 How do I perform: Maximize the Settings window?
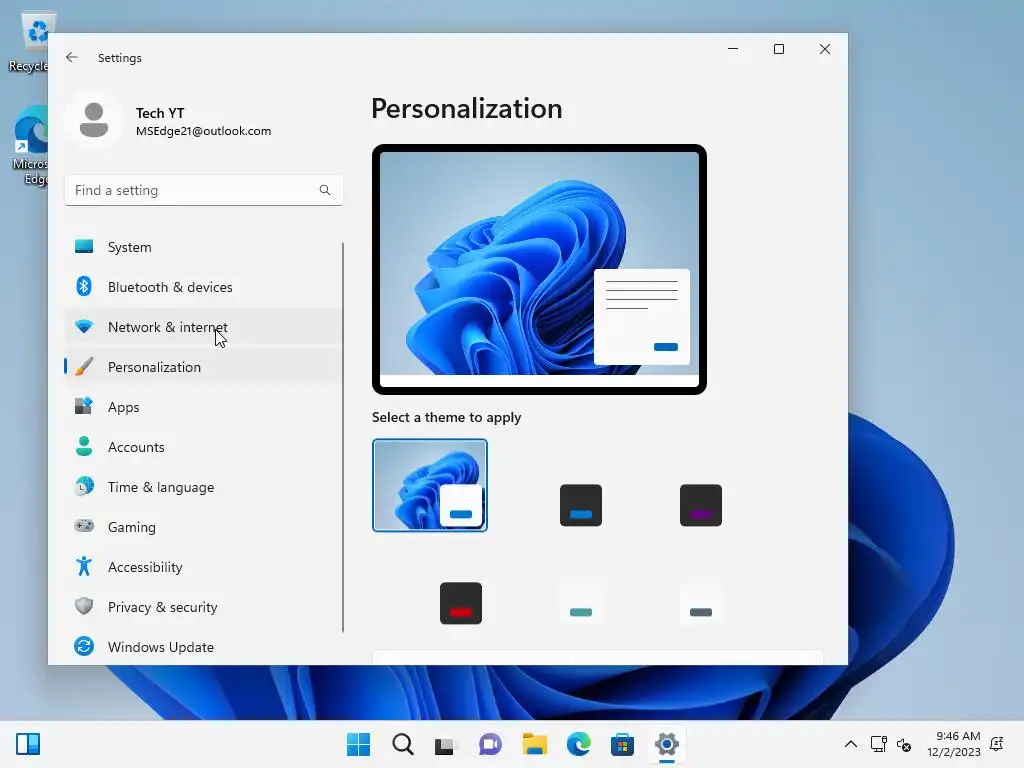pos(778,49)
